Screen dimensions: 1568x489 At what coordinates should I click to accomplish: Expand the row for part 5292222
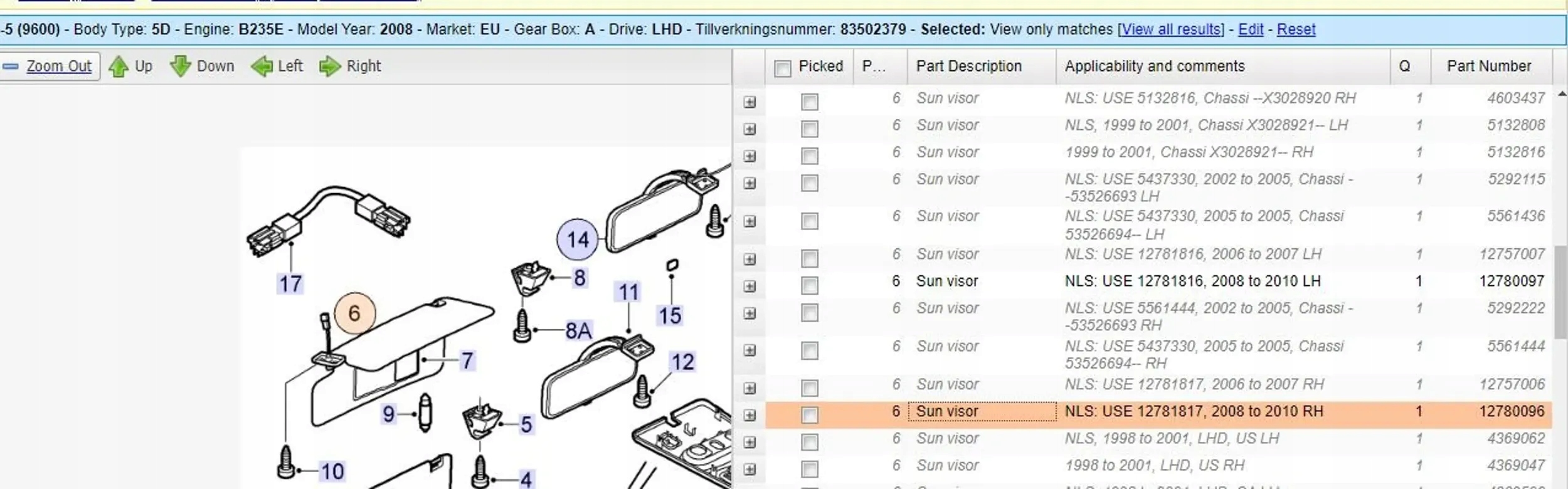tap(750, 313)
